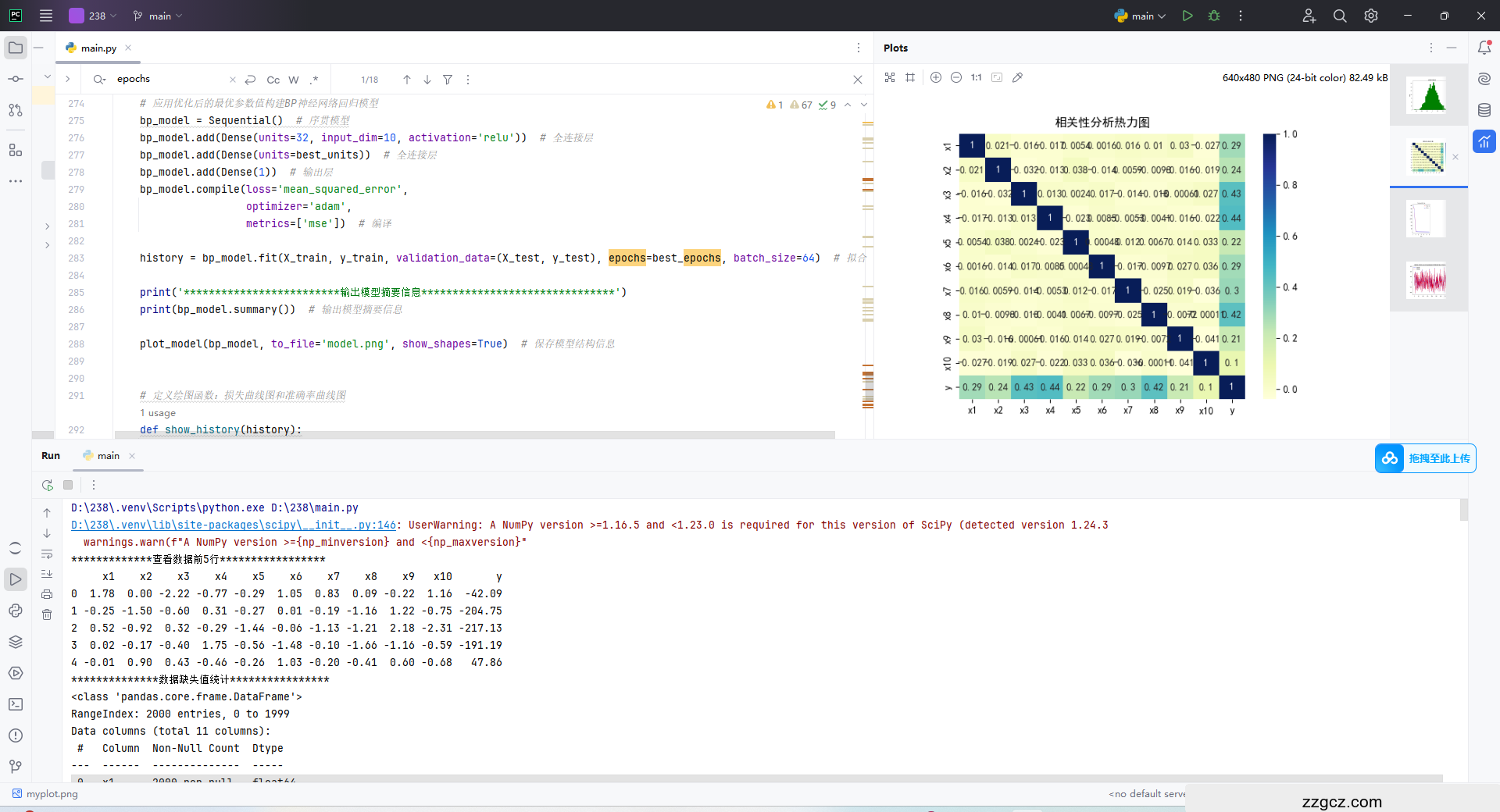Activate the pipette tool in Plots toolbar
Image resolution: width=1500 pixels, height=812 pixels.
click(1017, 77)
